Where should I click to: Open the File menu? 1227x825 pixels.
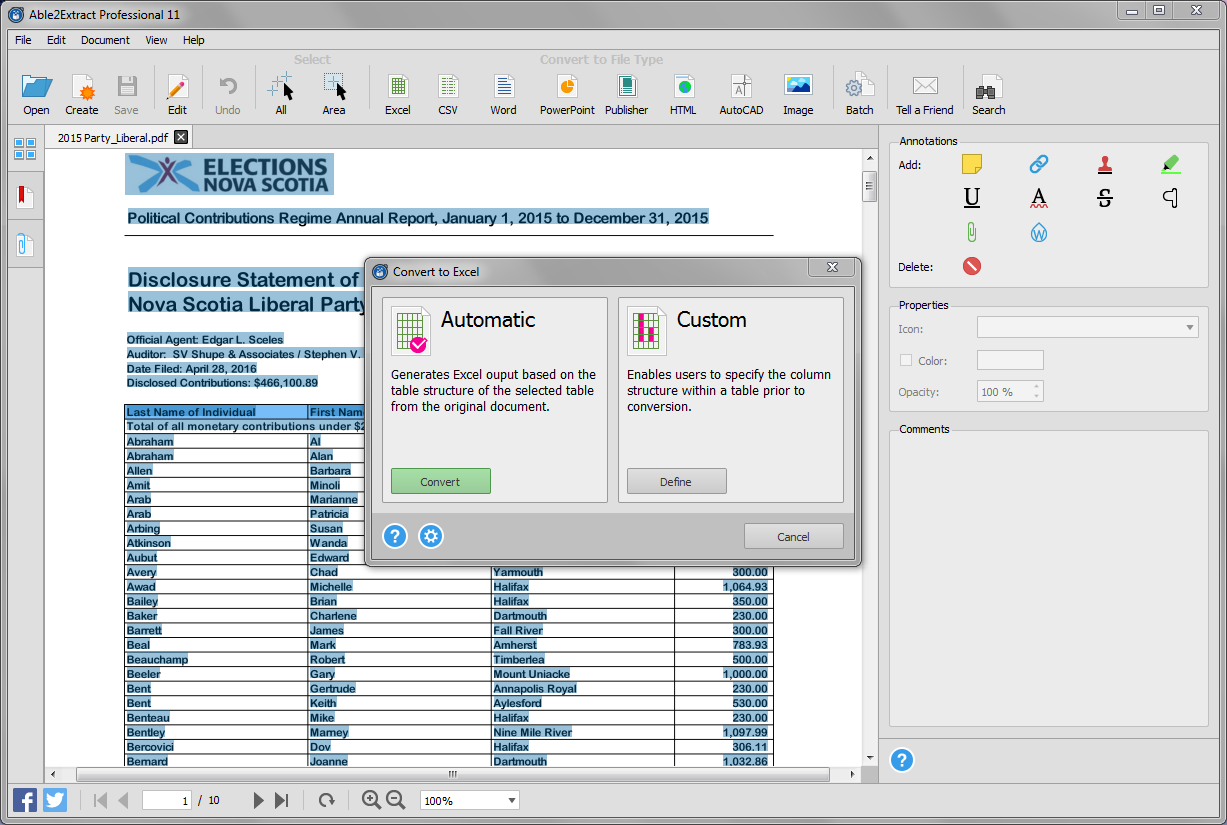pyautogui.click(x=23, y=40)
